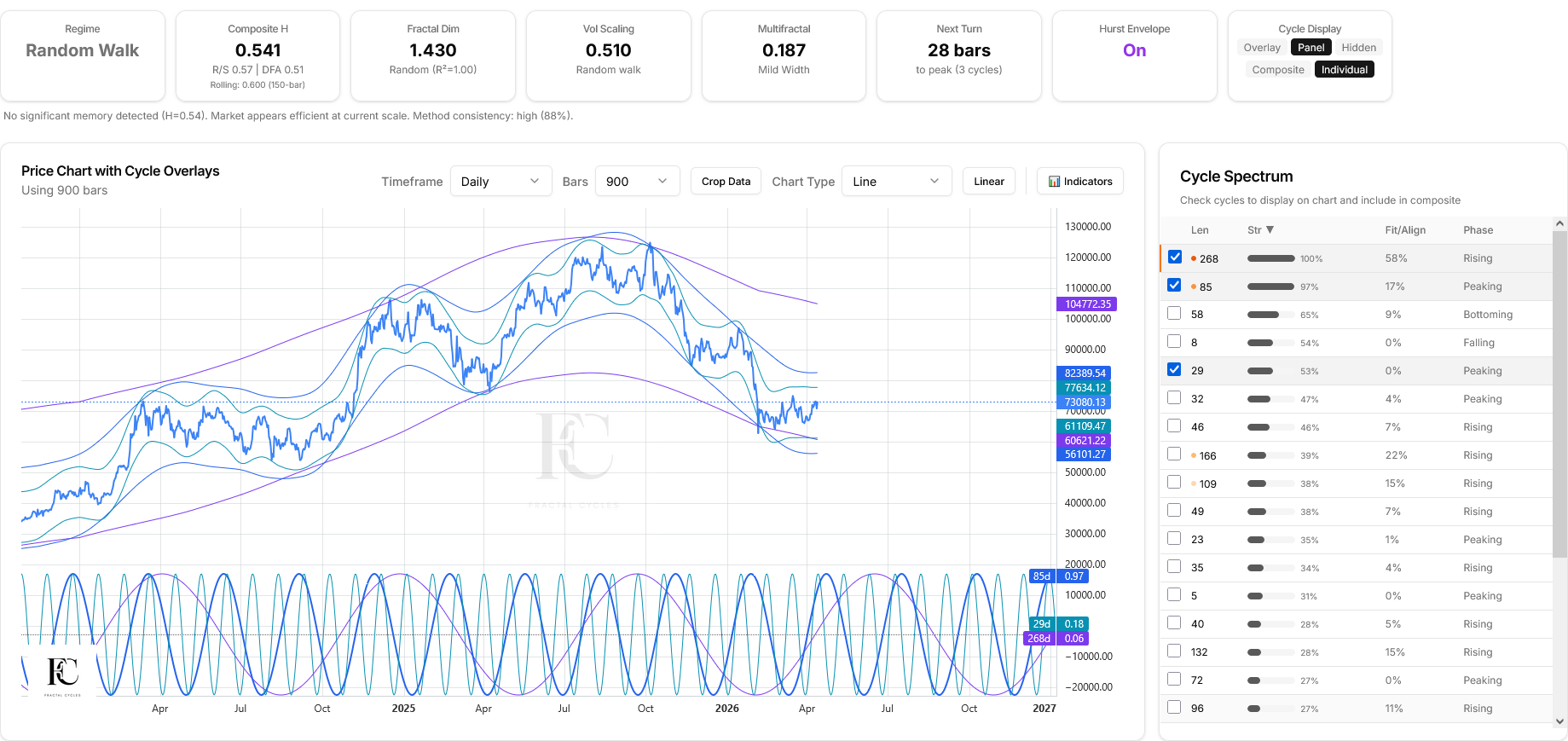
Task: Uncheck the 85 cycle checkbox
Action: [1175, 286]
